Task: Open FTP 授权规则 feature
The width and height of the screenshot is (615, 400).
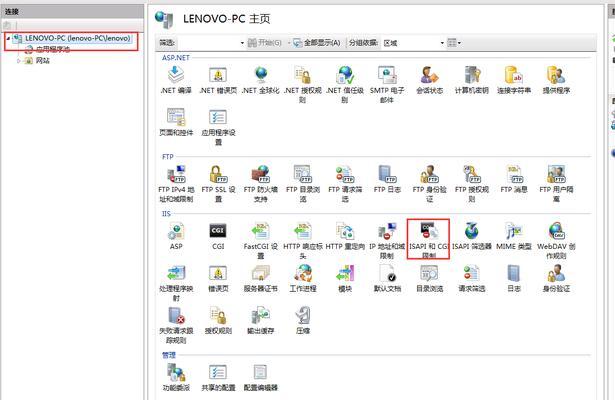Action: click(472, 184)
